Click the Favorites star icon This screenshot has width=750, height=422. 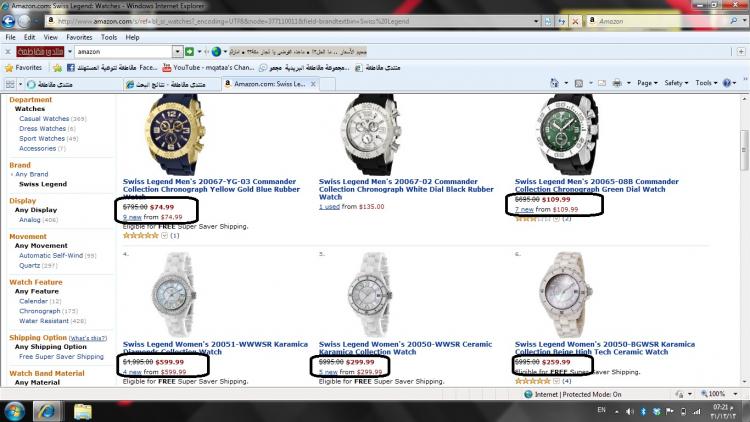9,68
